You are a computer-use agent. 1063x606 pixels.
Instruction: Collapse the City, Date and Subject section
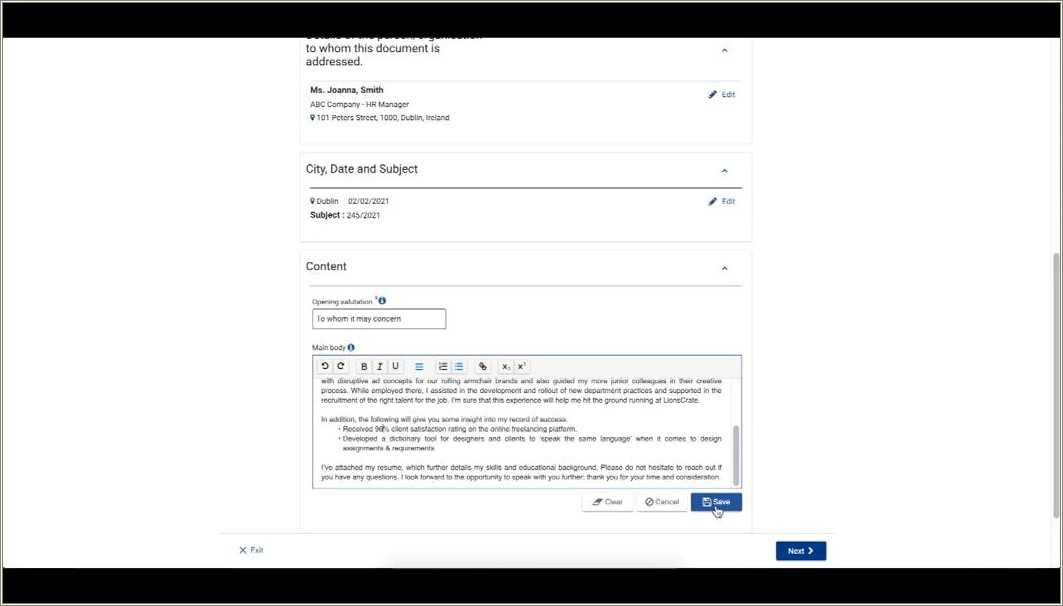pyautogui.click(x=724, y=171)
